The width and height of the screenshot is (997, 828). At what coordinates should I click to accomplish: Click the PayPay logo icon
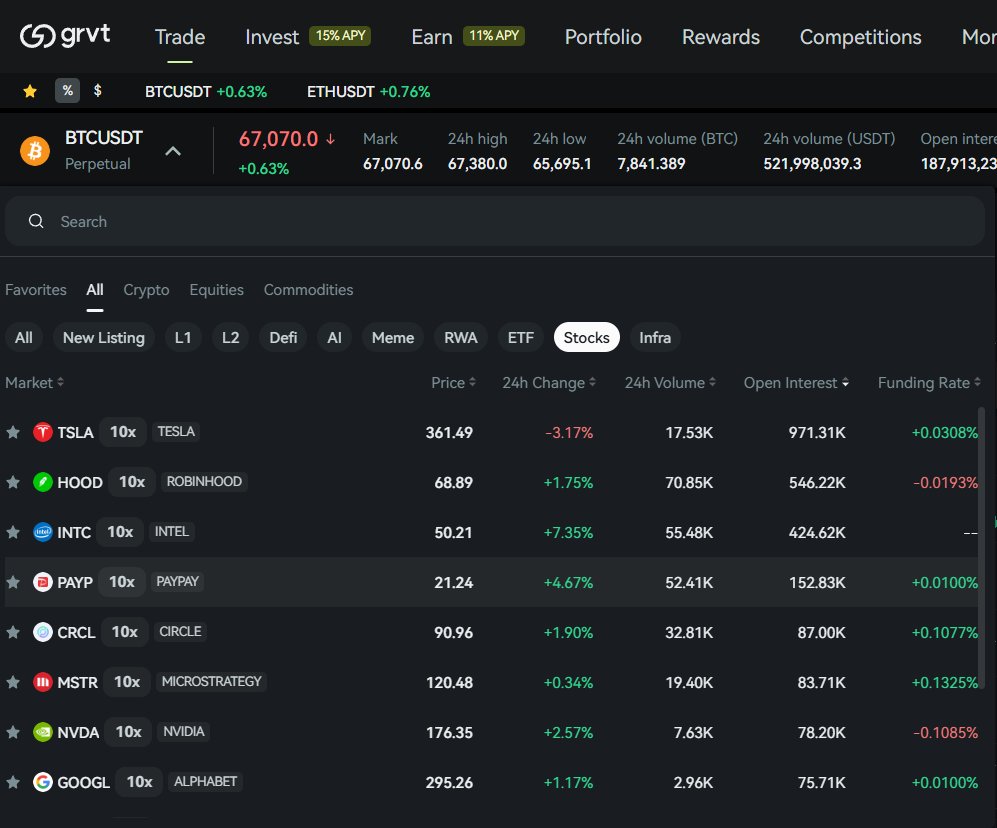pos(43,582)
